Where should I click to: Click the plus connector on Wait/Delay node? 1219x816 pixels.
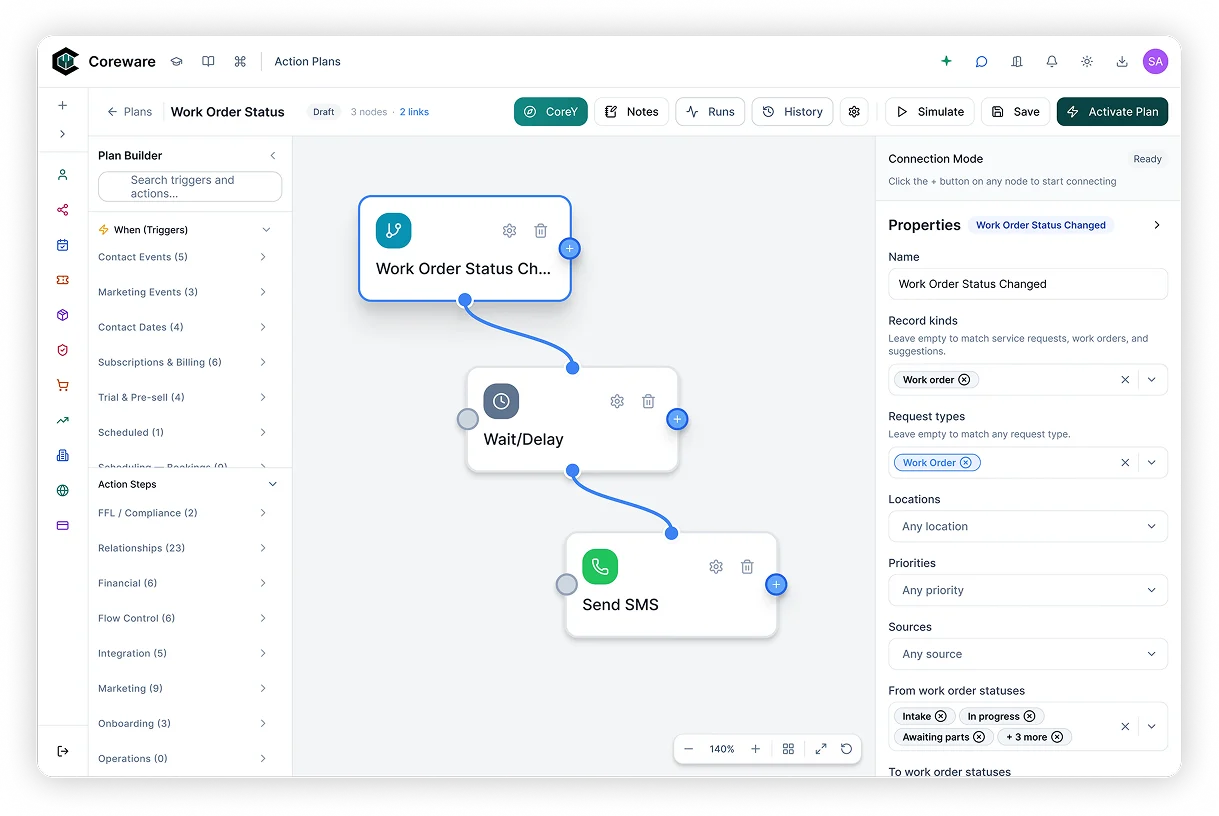tap(677, 420)
